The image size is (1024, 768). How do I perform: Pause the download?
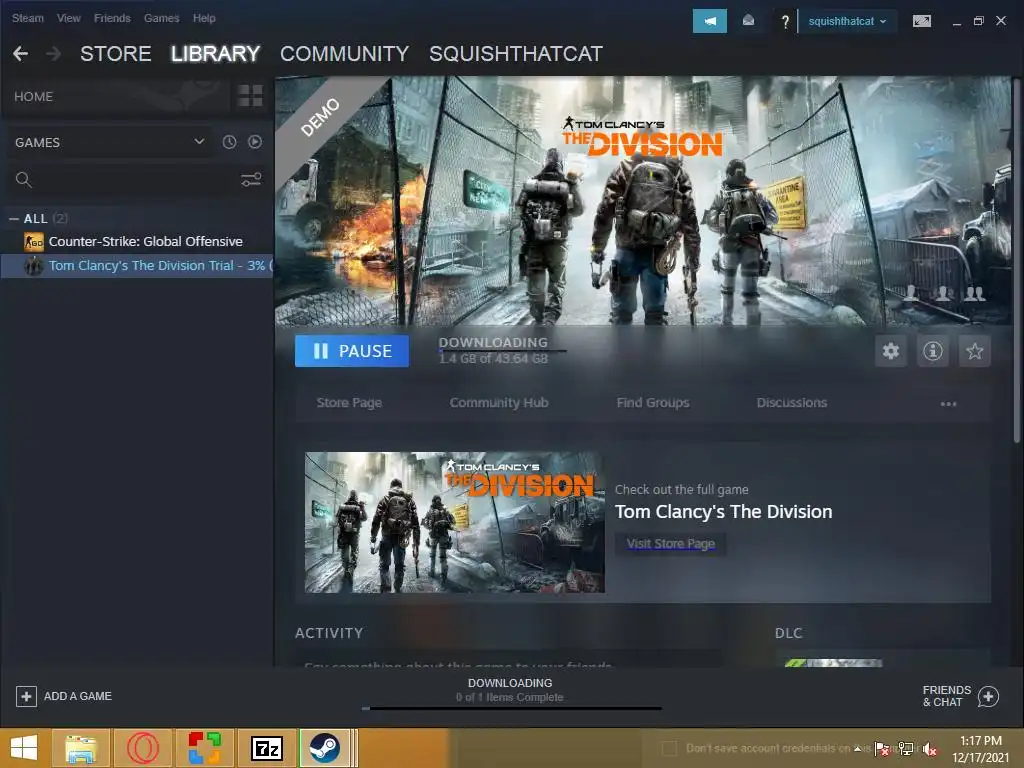[352, 351]
